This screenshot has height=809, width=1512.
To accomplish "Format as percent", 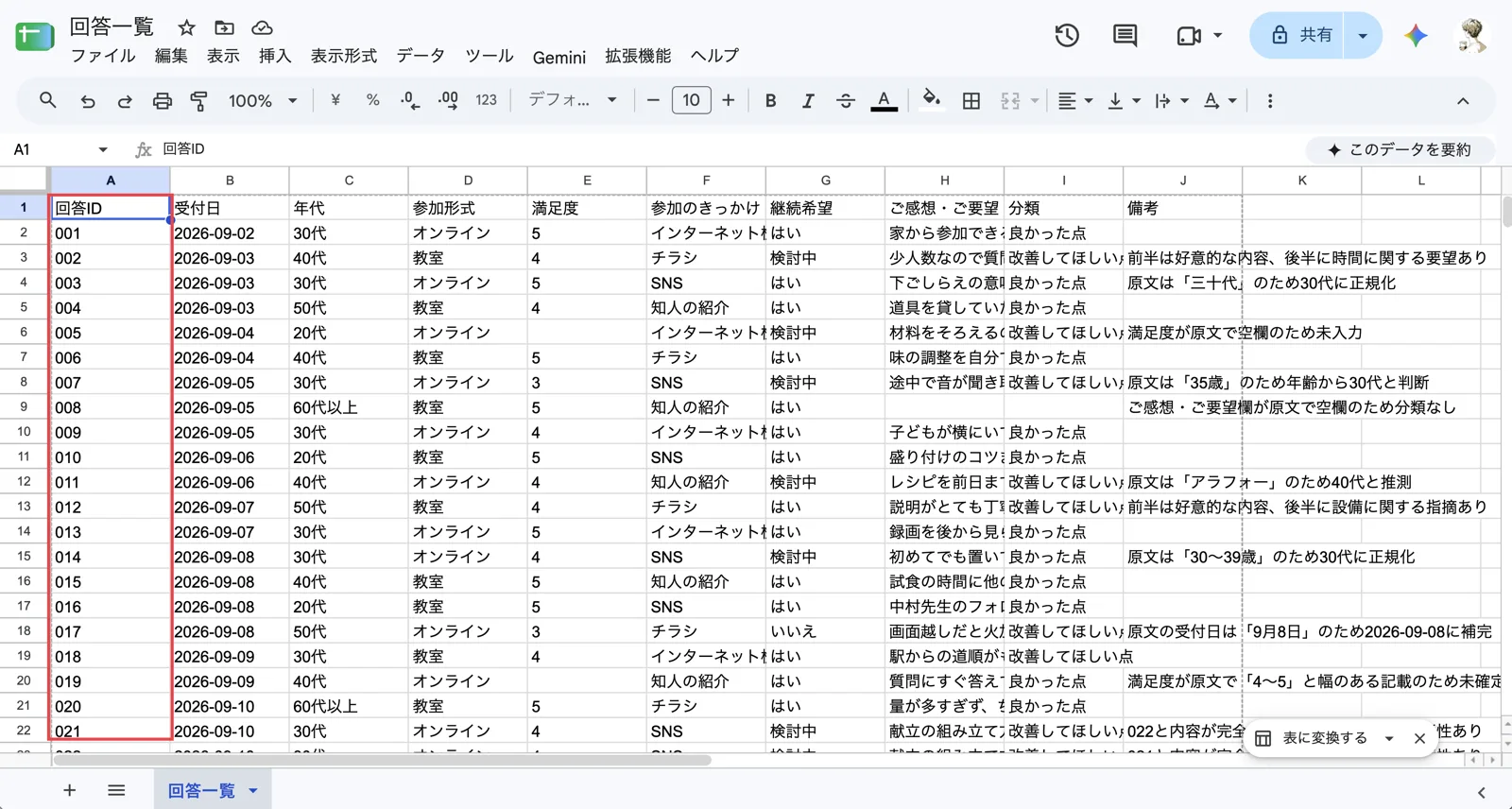I will (372, 100).
